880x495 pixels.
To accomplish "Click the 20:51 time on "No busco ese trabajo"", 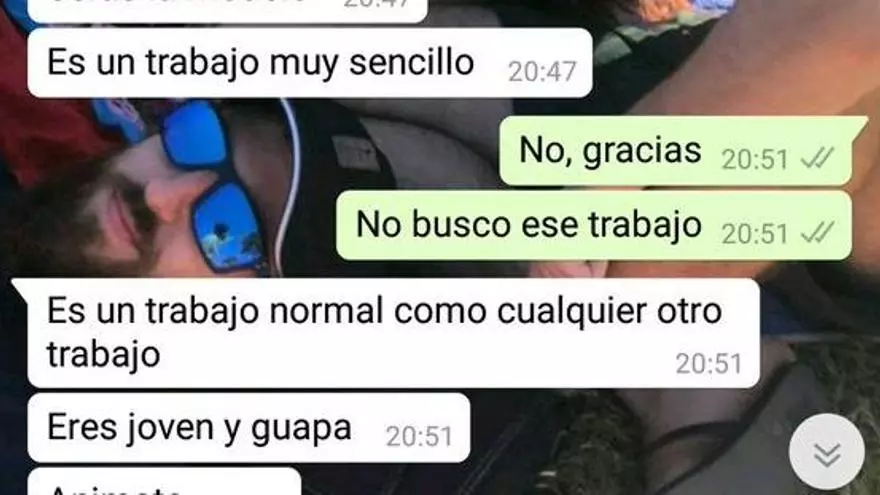I will (755, 233).
